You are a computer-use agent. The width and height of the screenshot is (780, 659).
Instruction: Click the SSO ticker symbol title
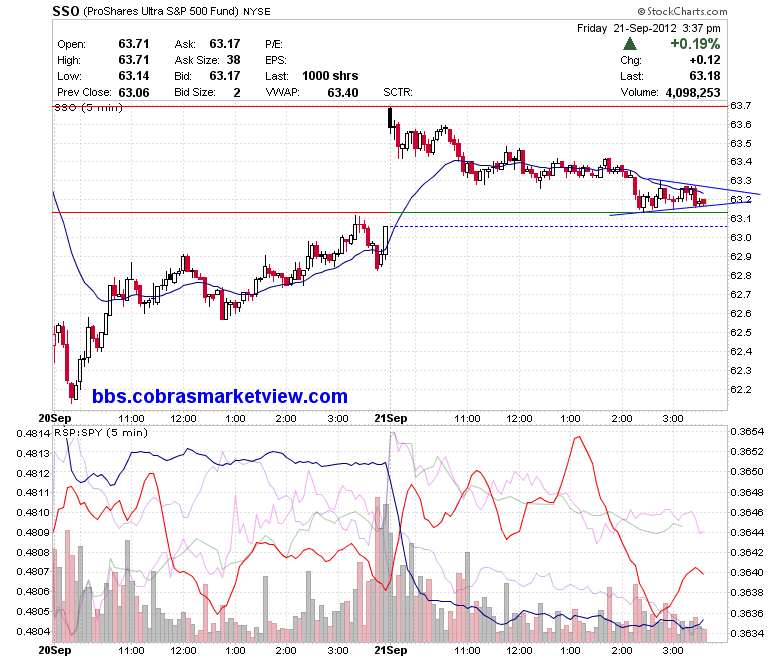click(66, 11)
